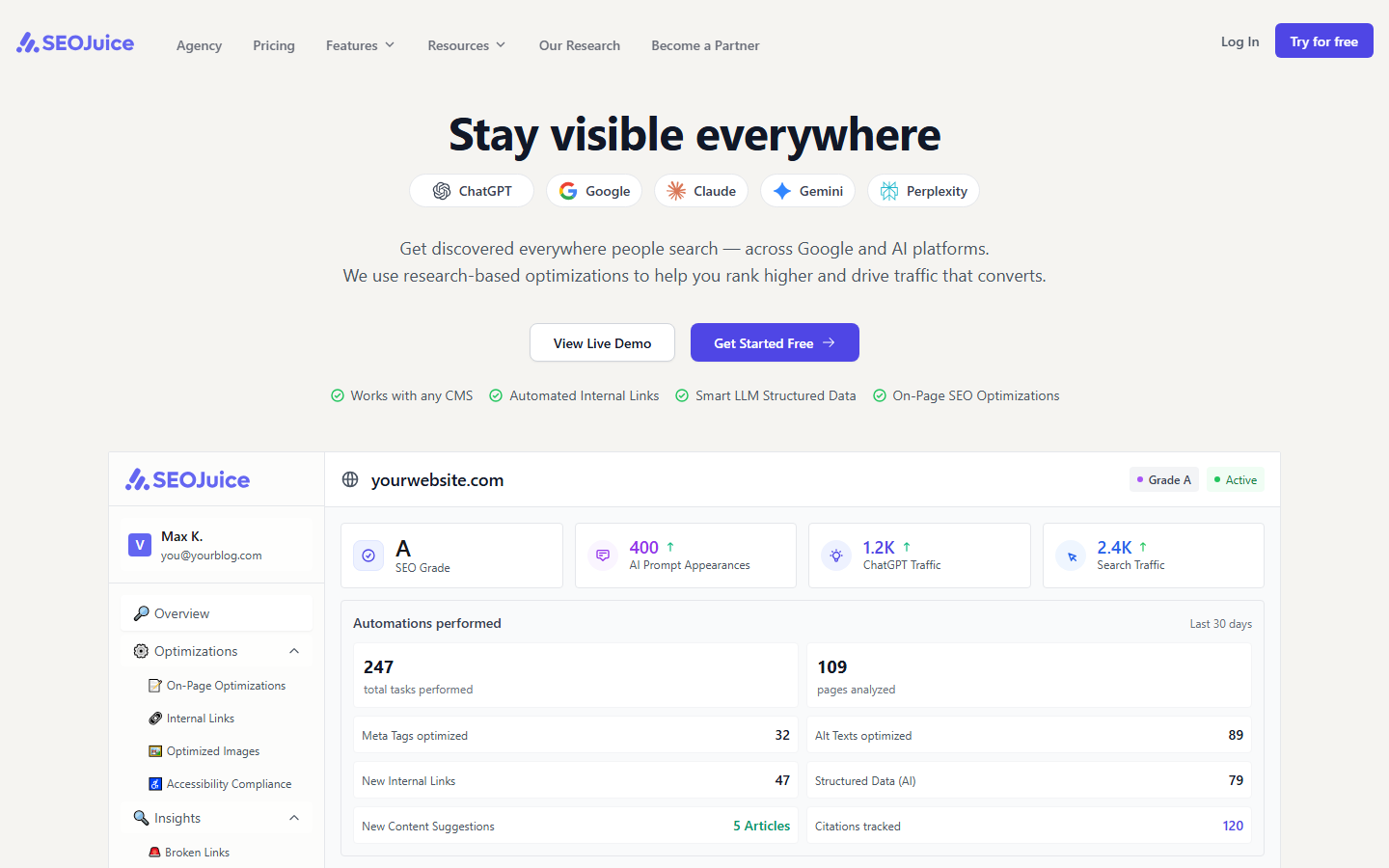1389x868 pixels.
Task: Click the Google icon pill
Action: [x=567, y=190]
